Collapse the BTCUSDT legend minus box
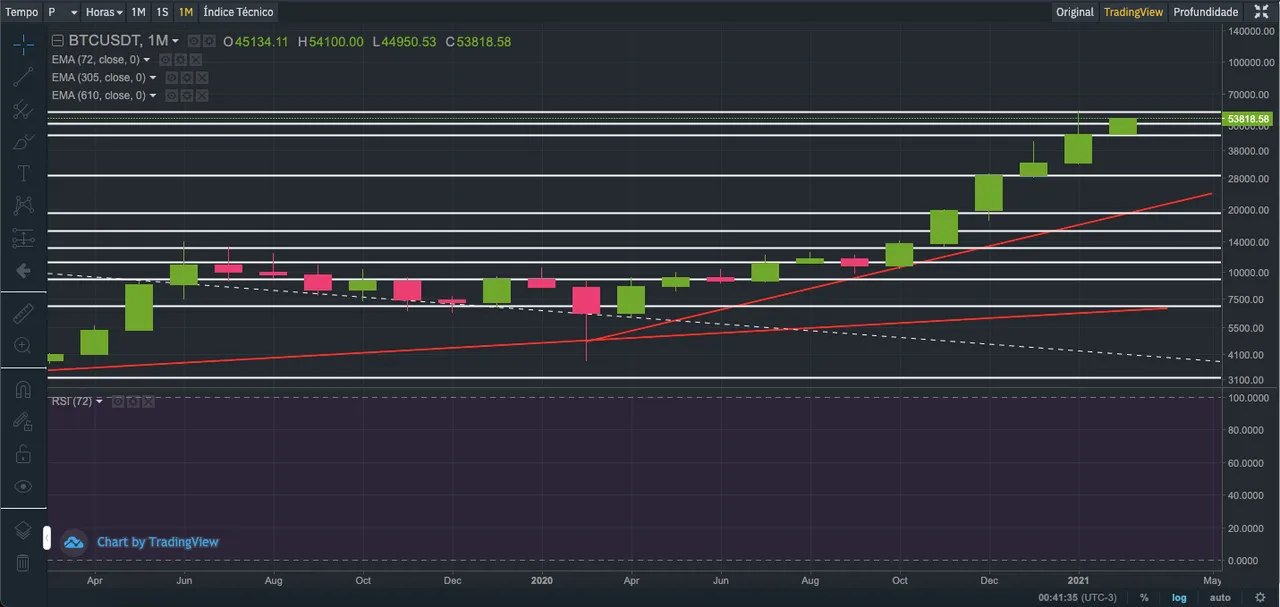The height and width of the screenshot is (607, 1280). pyautogui.click(x=57, y=41)
